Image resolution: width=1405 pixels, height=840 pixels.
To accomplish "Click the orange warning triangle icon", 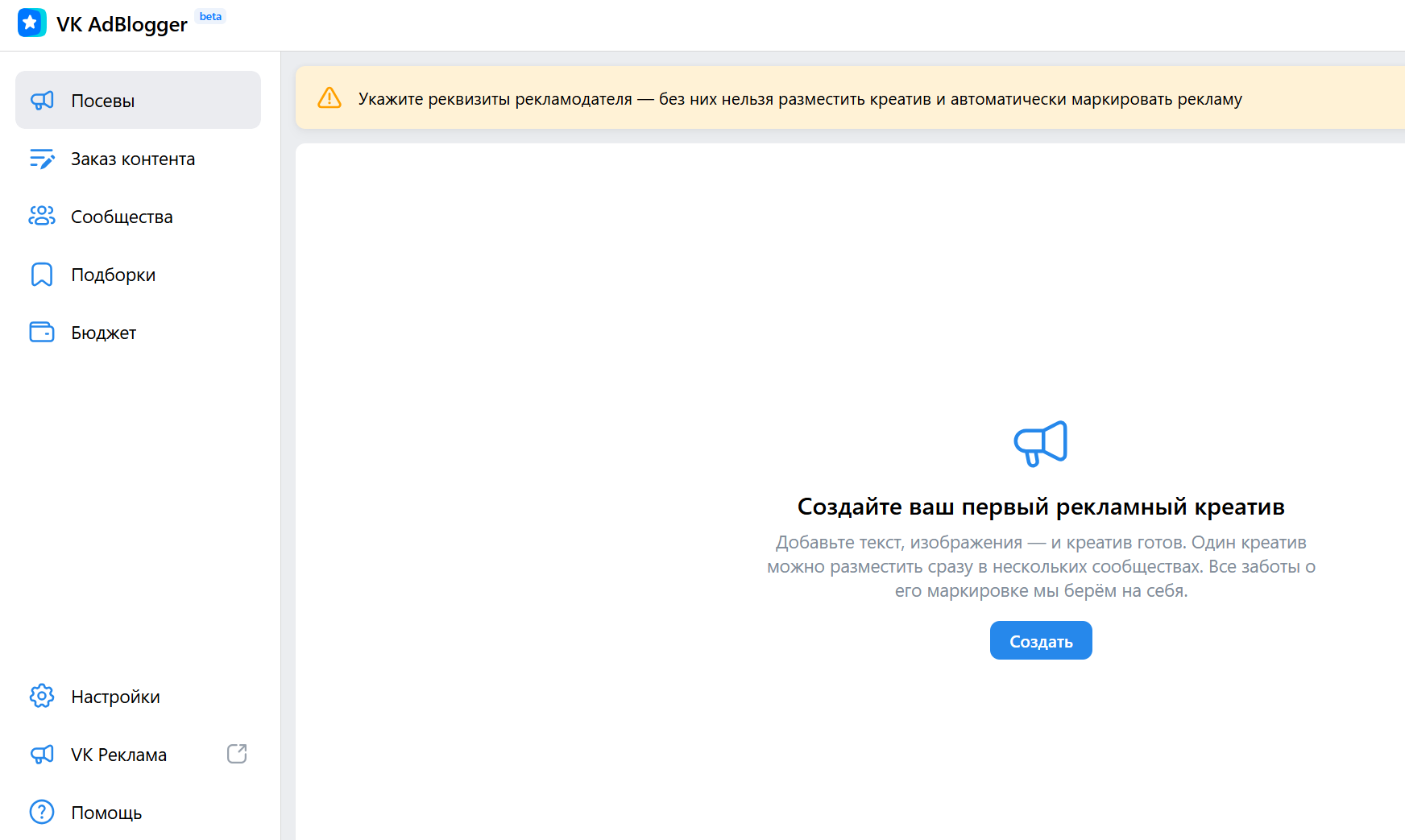I will (329, 98).
